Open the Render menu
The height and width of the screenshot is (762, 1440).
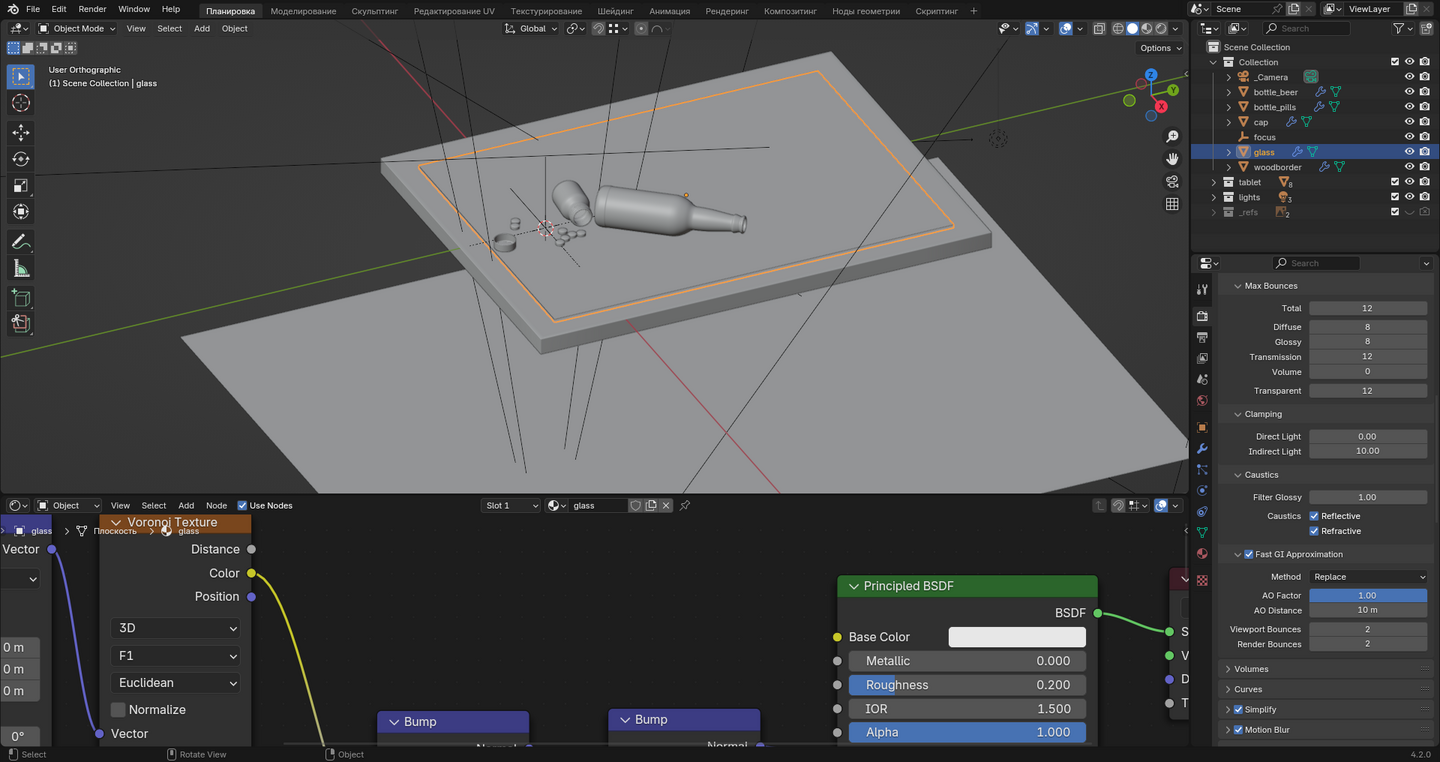pyautogui.click(x=92, y=9)
